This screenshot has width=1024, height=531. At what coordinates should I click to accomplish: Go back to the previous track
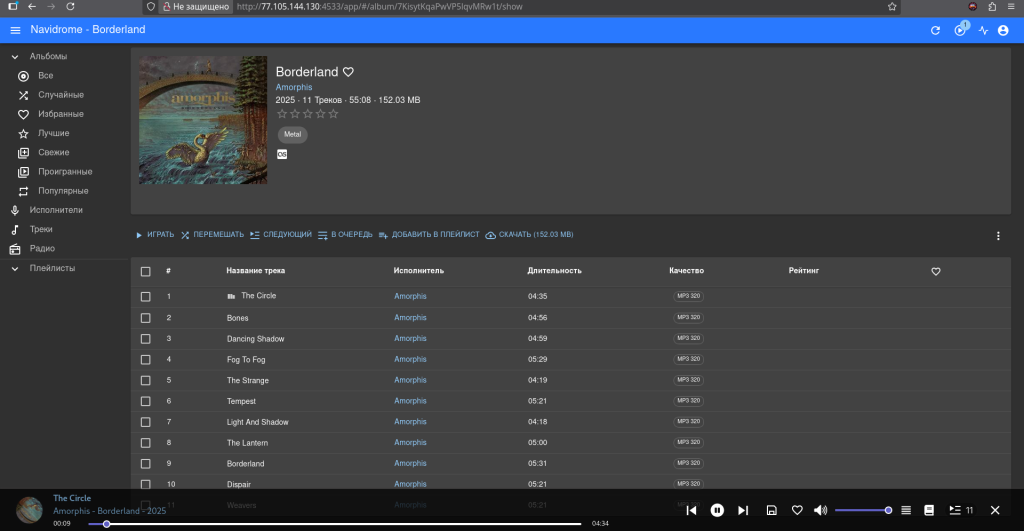pyautogui.click(x=691, y=510)
